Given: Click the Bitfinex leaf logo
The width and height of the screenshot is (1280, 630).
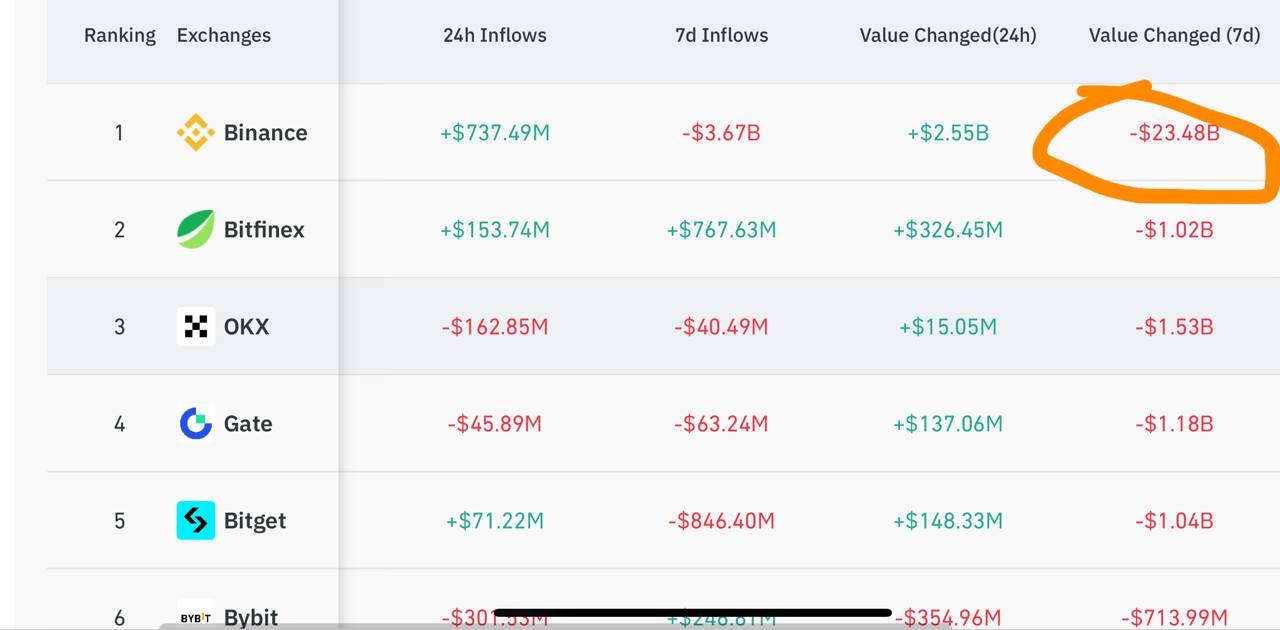Looking at the screenshot, I should coord(195,229).
